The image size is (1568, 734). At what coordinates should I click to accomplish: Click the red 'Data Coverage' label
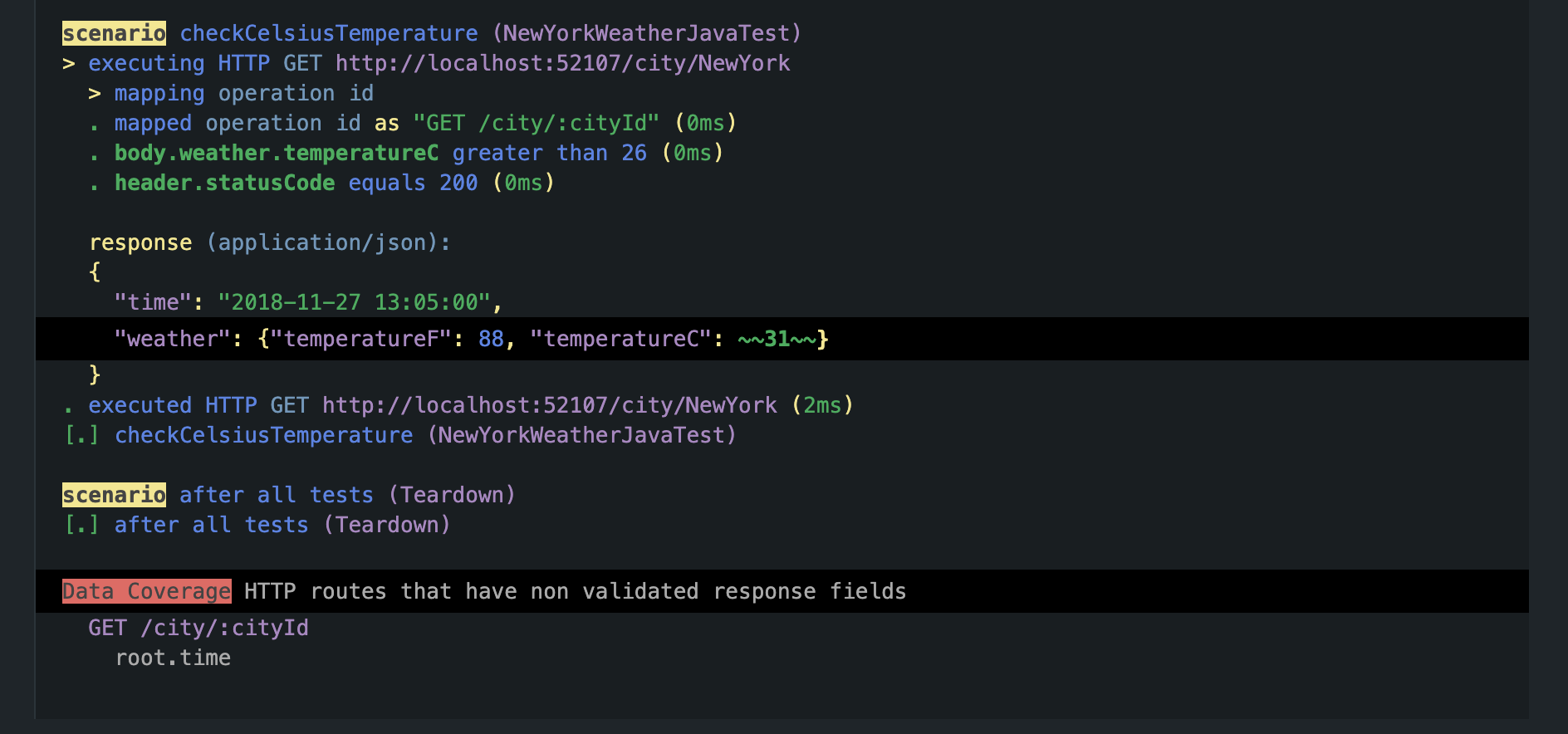pyautogui.click(x=147, y=591)
